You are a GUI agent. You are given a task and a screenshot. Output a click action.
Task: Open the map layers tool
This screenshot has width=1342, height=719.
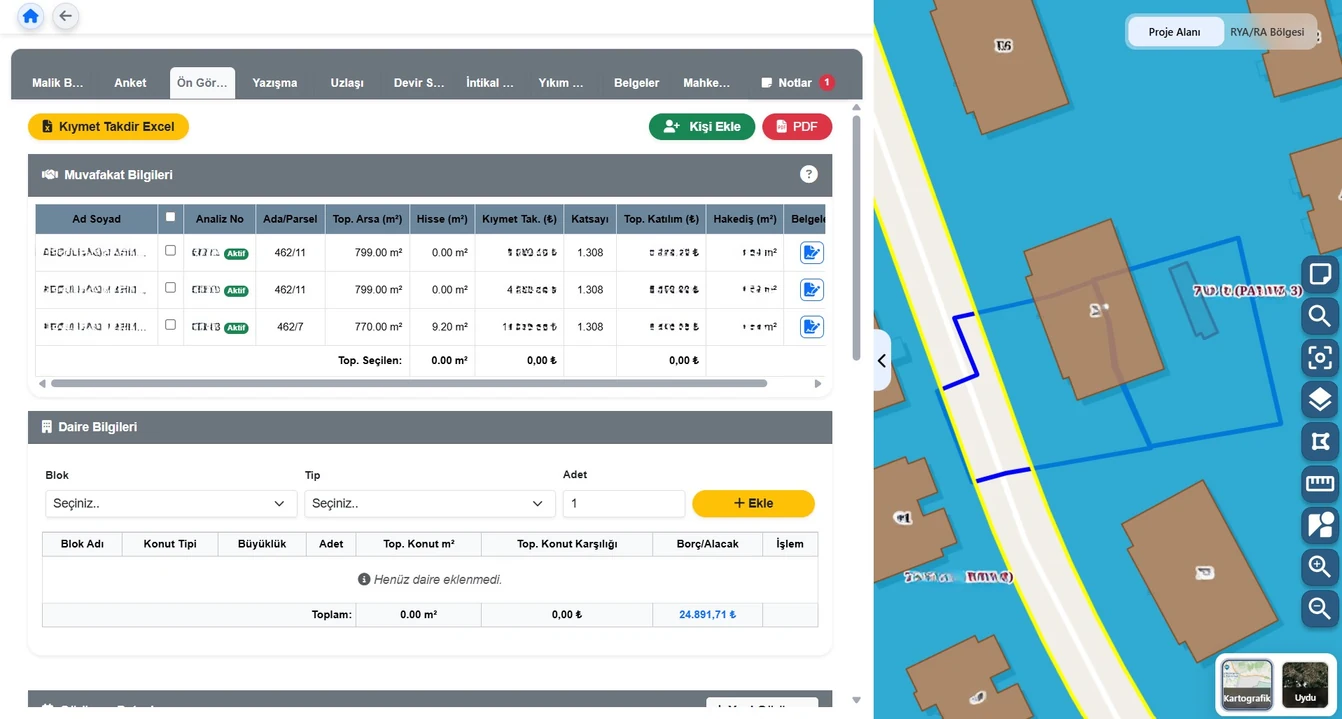(1320, 400)
